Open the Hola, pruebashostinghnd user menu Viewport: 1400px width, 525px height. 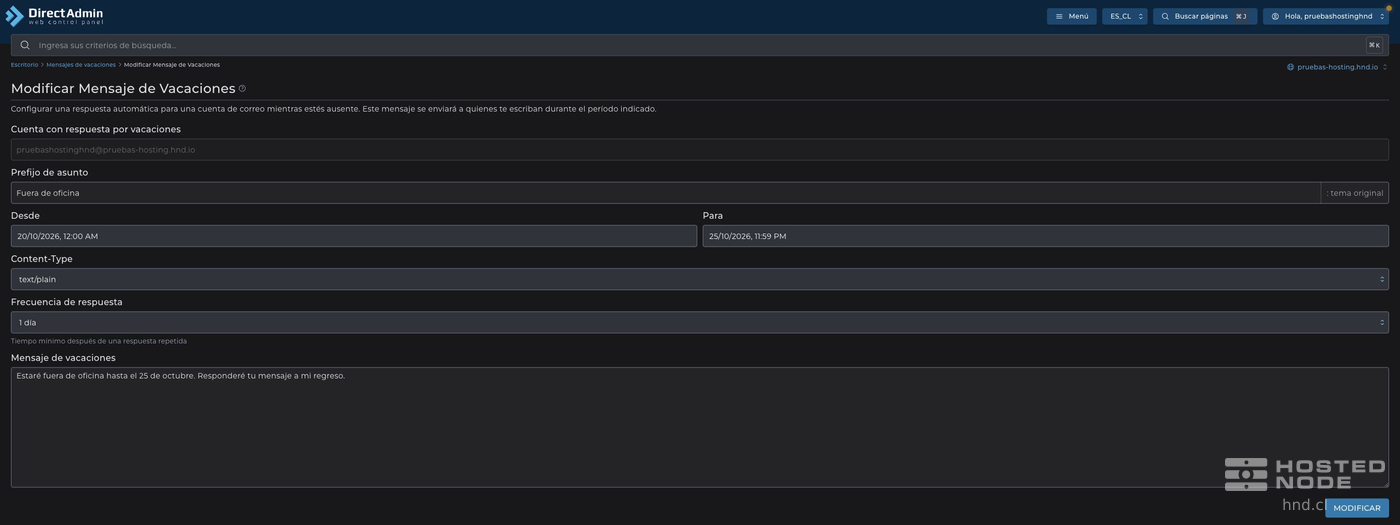point(1325,16)
